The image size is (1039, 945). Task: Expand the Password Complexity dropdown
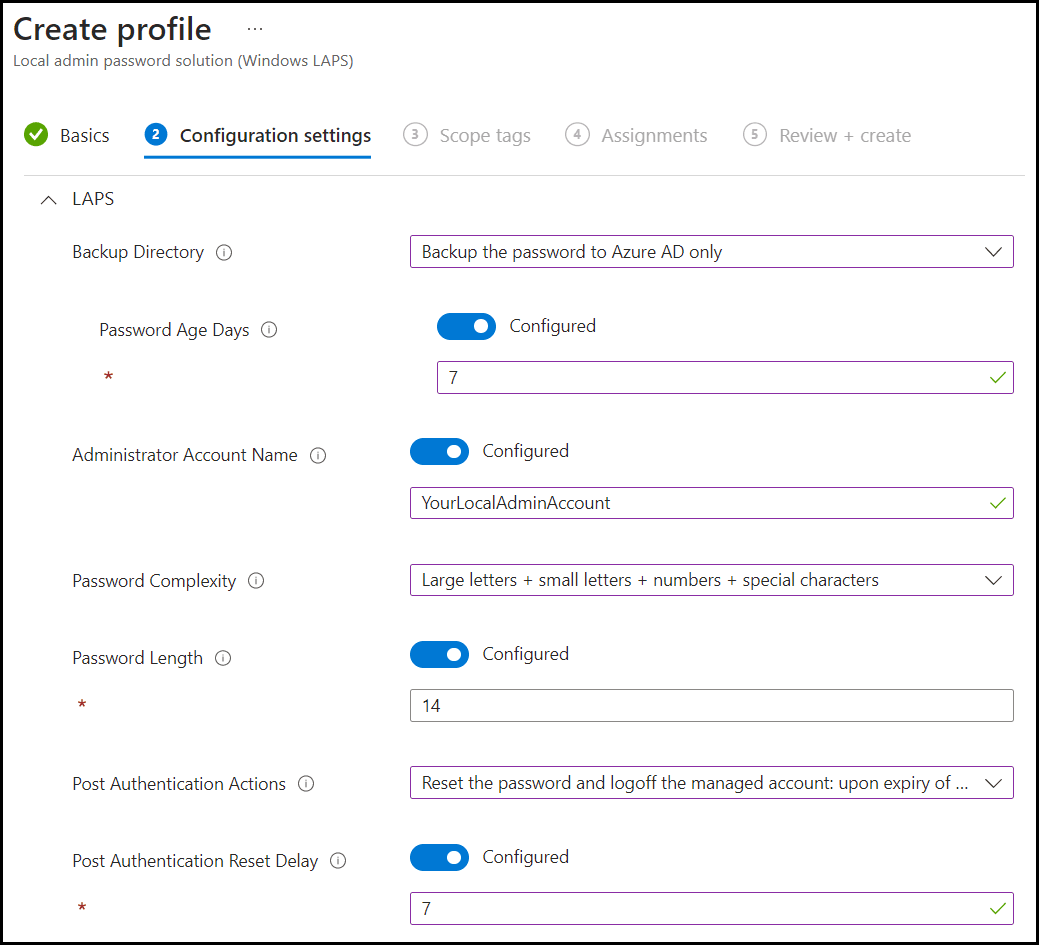click(711, 580)
